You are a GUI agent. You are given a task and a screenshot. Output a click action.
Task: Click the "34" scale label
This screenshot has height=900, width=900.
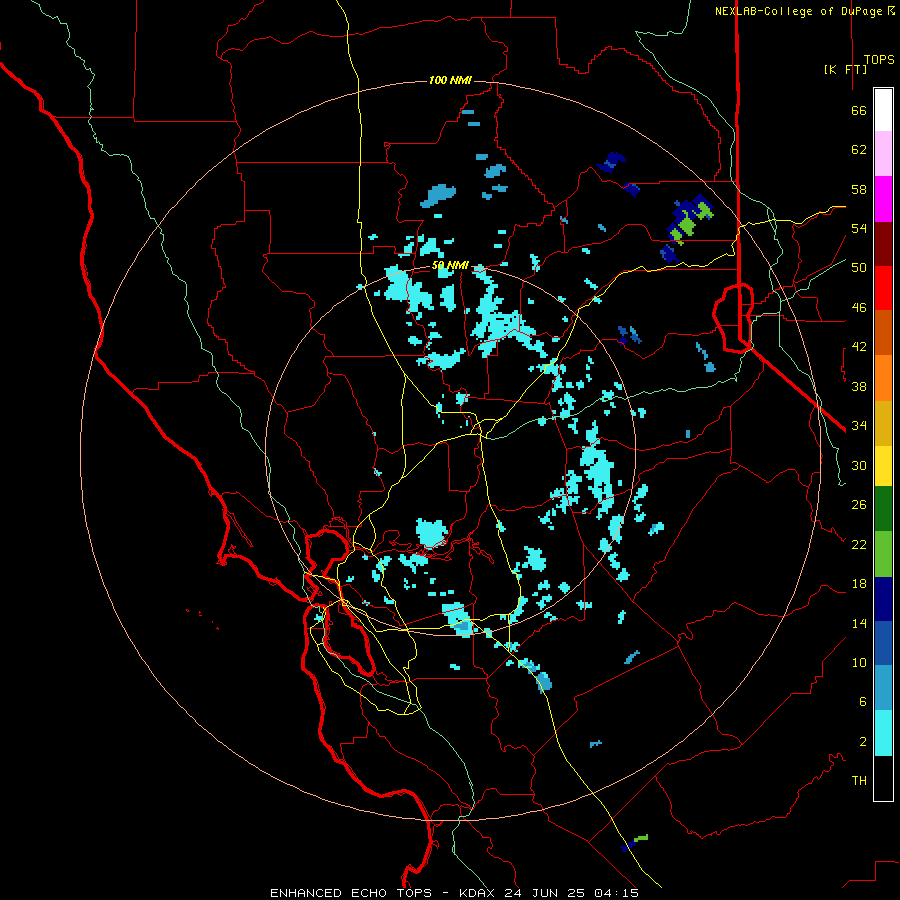tap(859, 425)
